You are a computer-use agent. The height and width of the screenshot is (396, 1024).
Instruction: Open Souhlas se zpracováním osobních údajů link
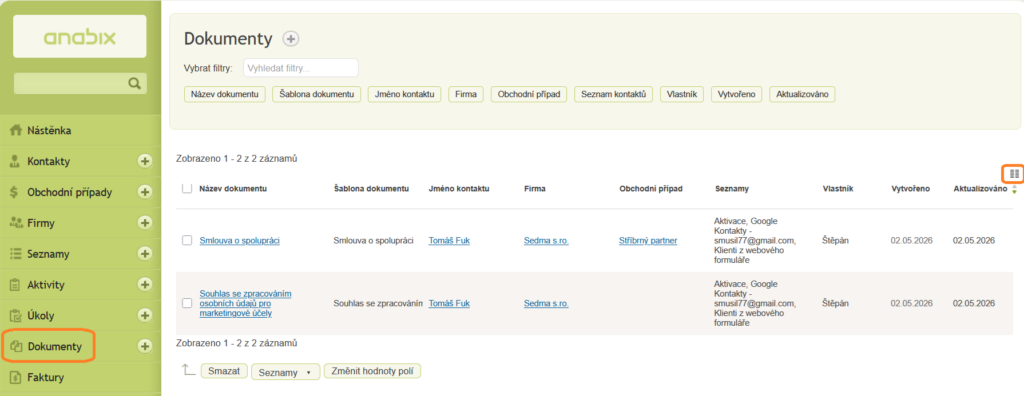246,303
